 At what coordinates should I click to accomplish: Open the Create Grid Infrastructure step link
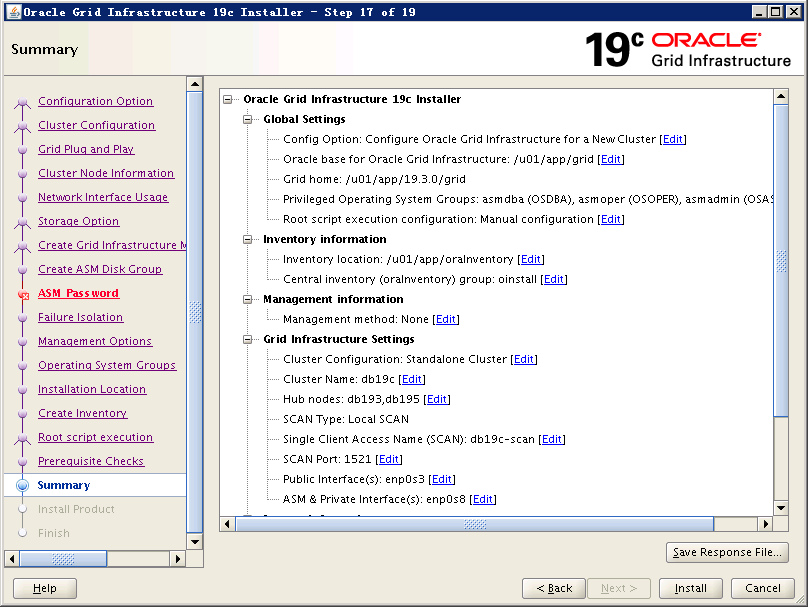coord(112,245)
